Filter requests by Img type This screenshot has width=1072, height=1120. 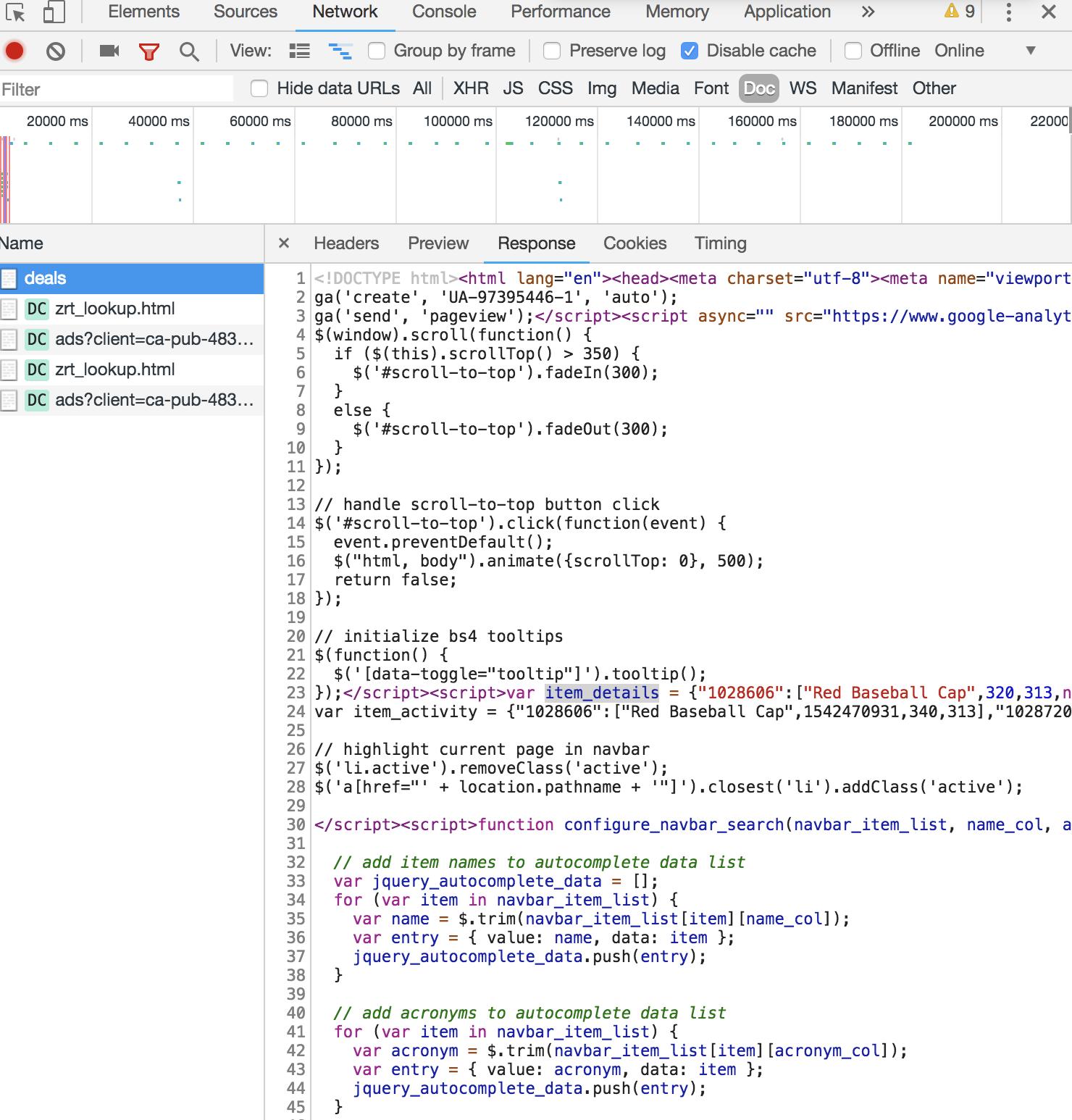pos(602,88)
